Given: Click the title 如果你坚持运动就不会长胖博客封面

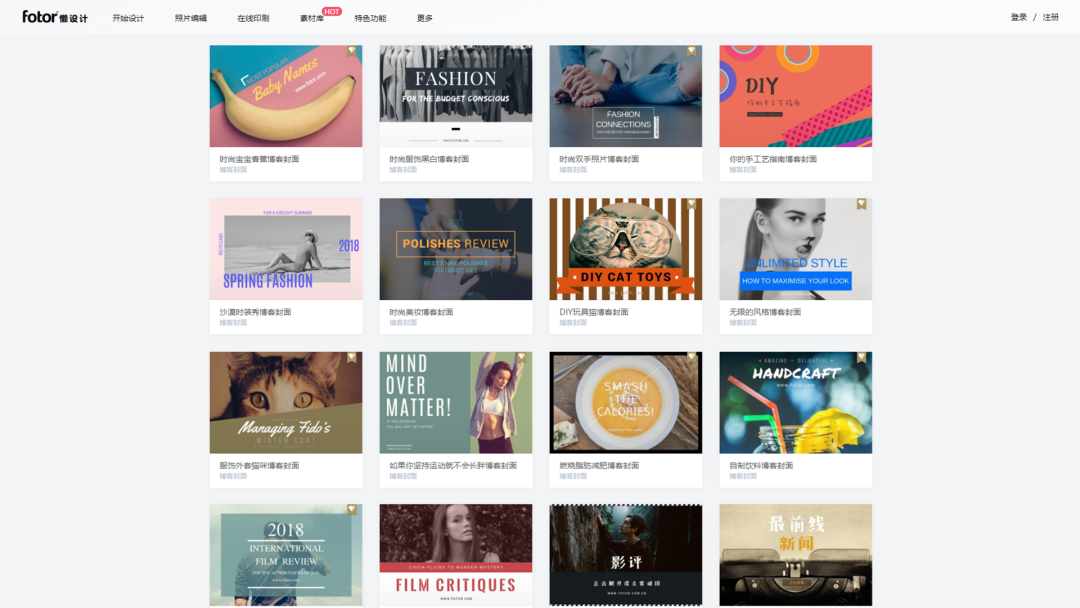Looking at the screenshot, I should point(453,465).
